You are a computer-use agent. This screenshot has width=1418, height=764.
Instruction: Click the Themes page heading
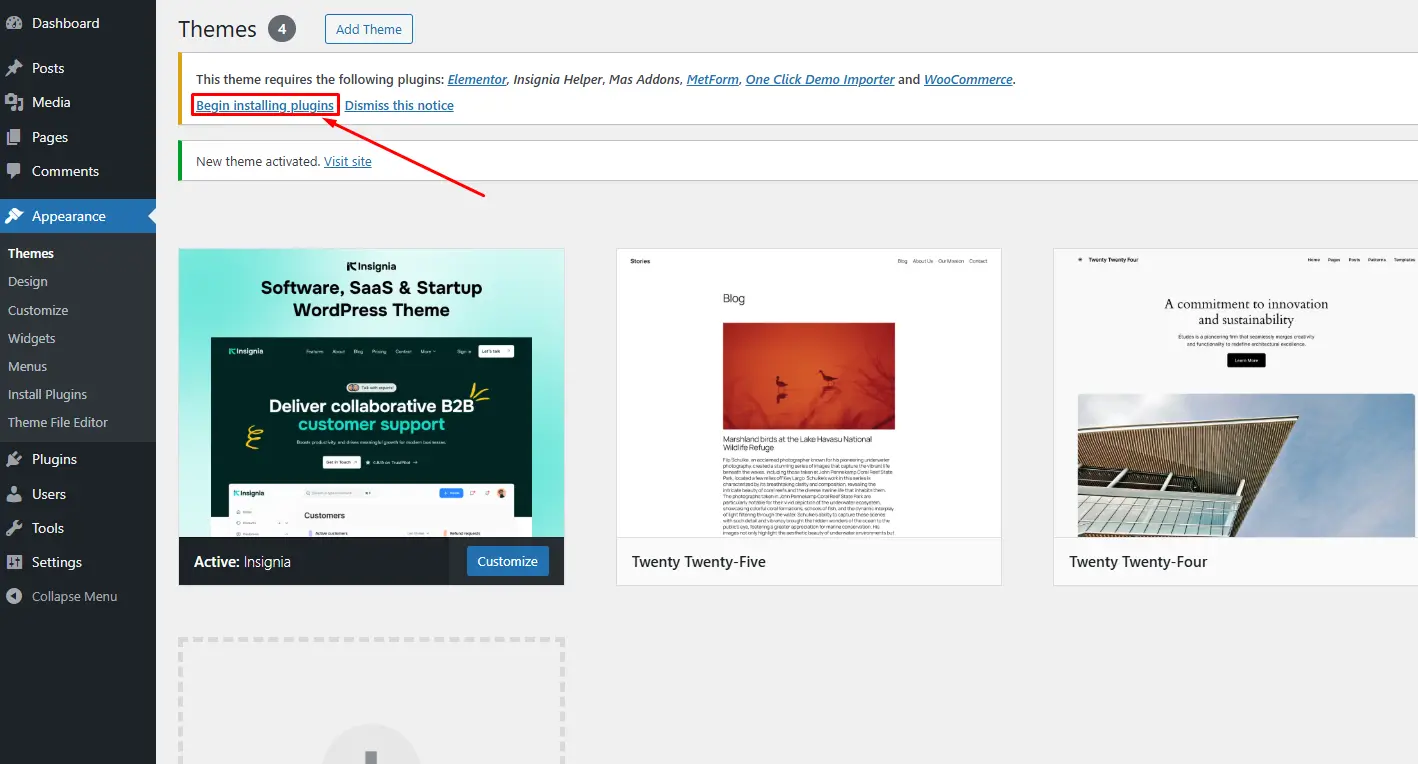click(x=218, y=29)
